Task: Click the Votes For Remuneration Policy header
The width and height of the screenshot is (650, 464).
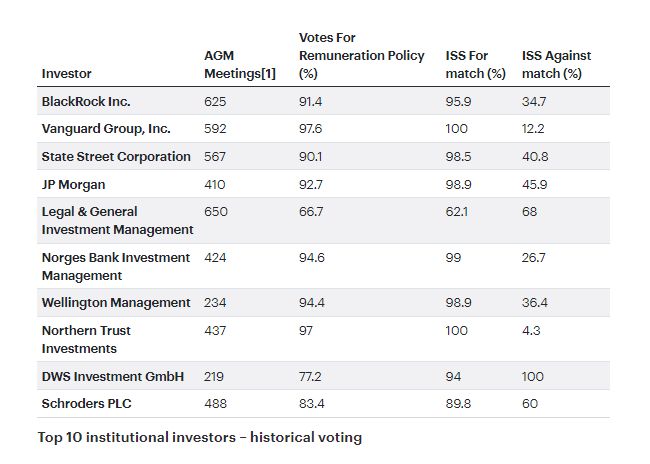Action: (x=361, y=55)
